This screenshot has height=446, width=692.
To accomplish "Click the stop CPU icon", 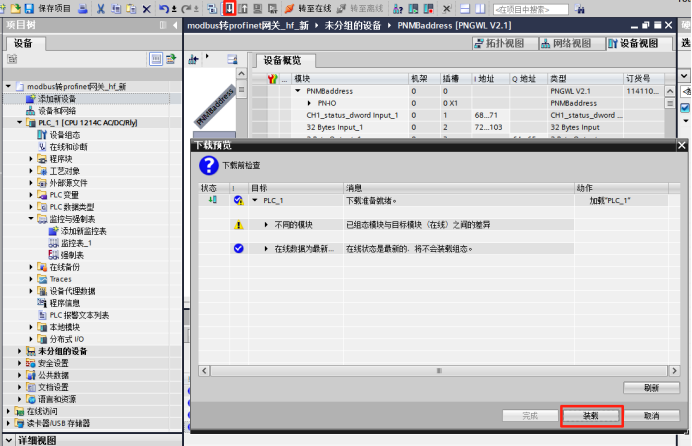I will click(x=428, y=8).
